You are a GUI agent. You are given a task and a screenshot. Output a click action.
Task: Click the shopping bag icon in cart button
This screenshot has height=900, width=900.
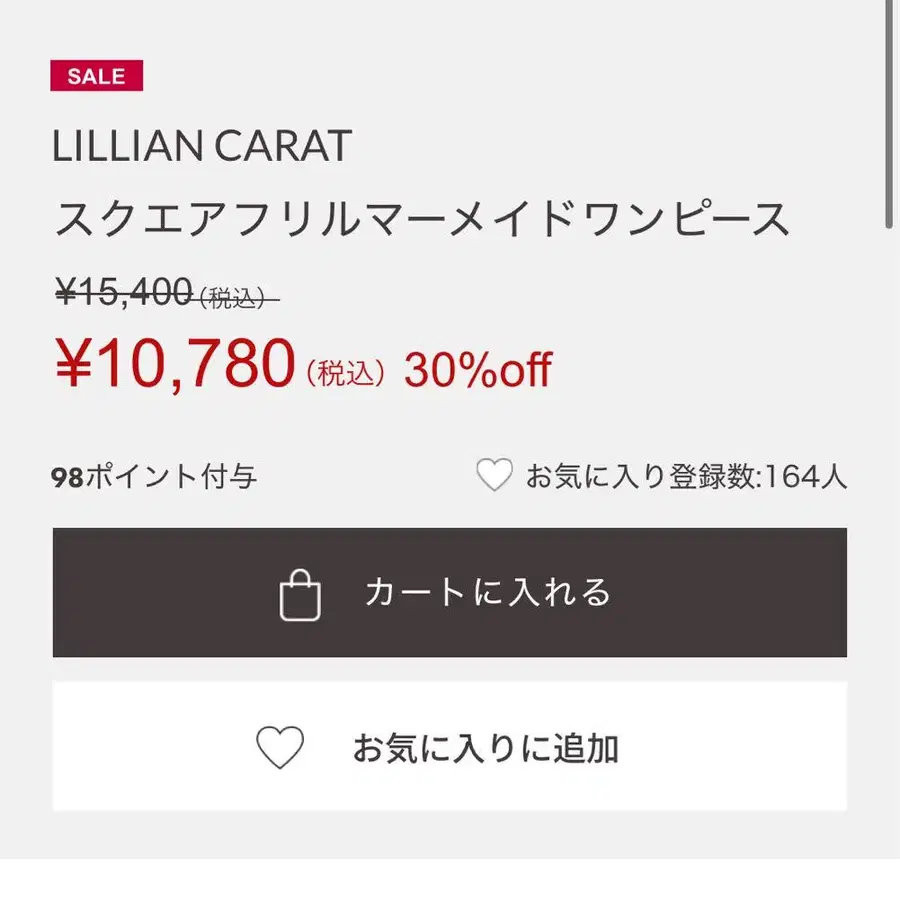[300, 595]
